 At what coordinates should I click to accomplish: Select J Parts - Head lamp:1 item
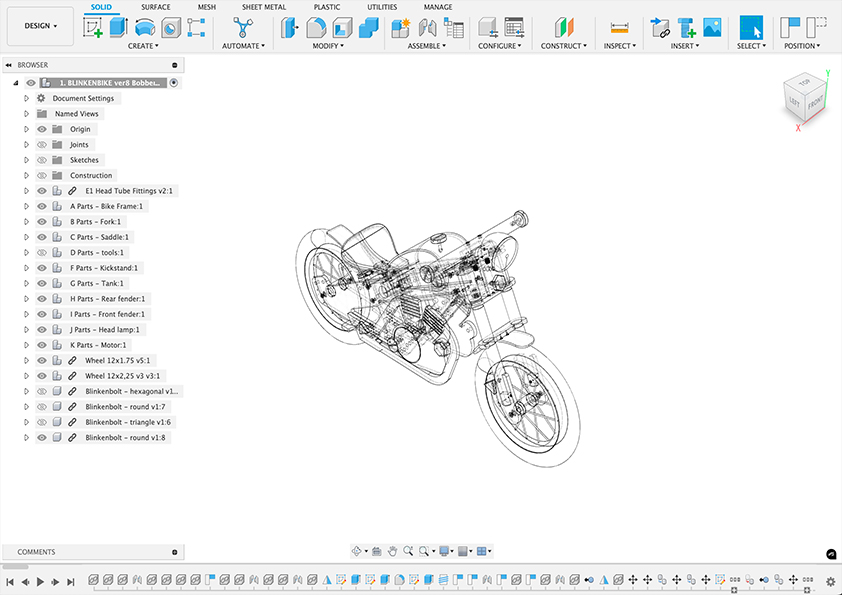(105, 330)
